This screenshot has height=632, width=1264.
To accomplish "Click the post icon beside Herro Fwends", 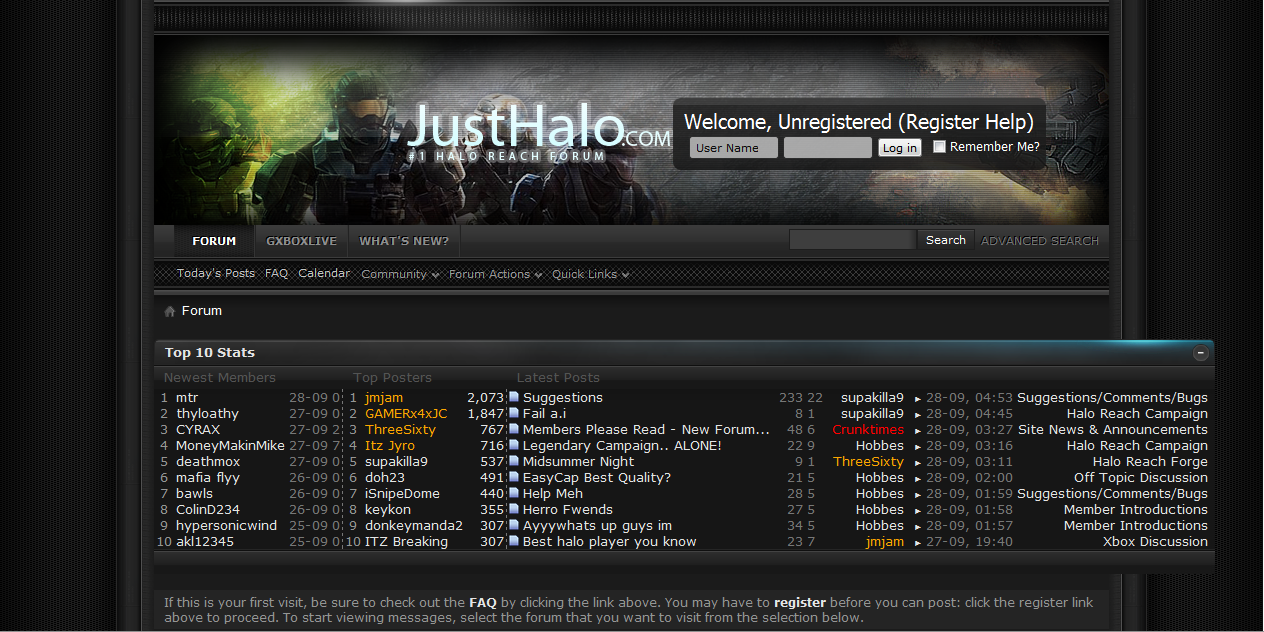I will click(x=514, y=509).
